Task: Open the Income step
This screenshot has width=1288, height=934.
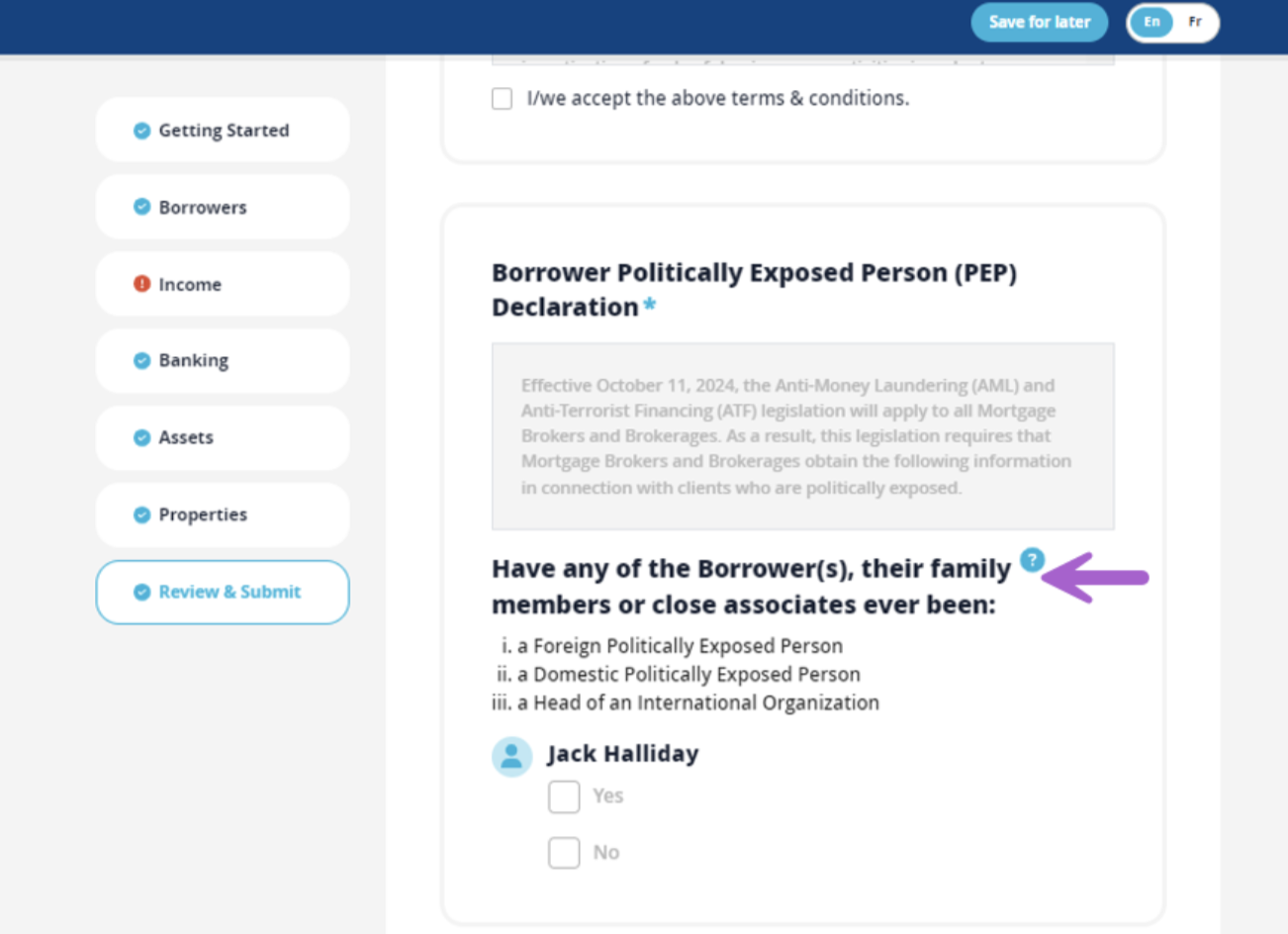Action: (223, 284)
